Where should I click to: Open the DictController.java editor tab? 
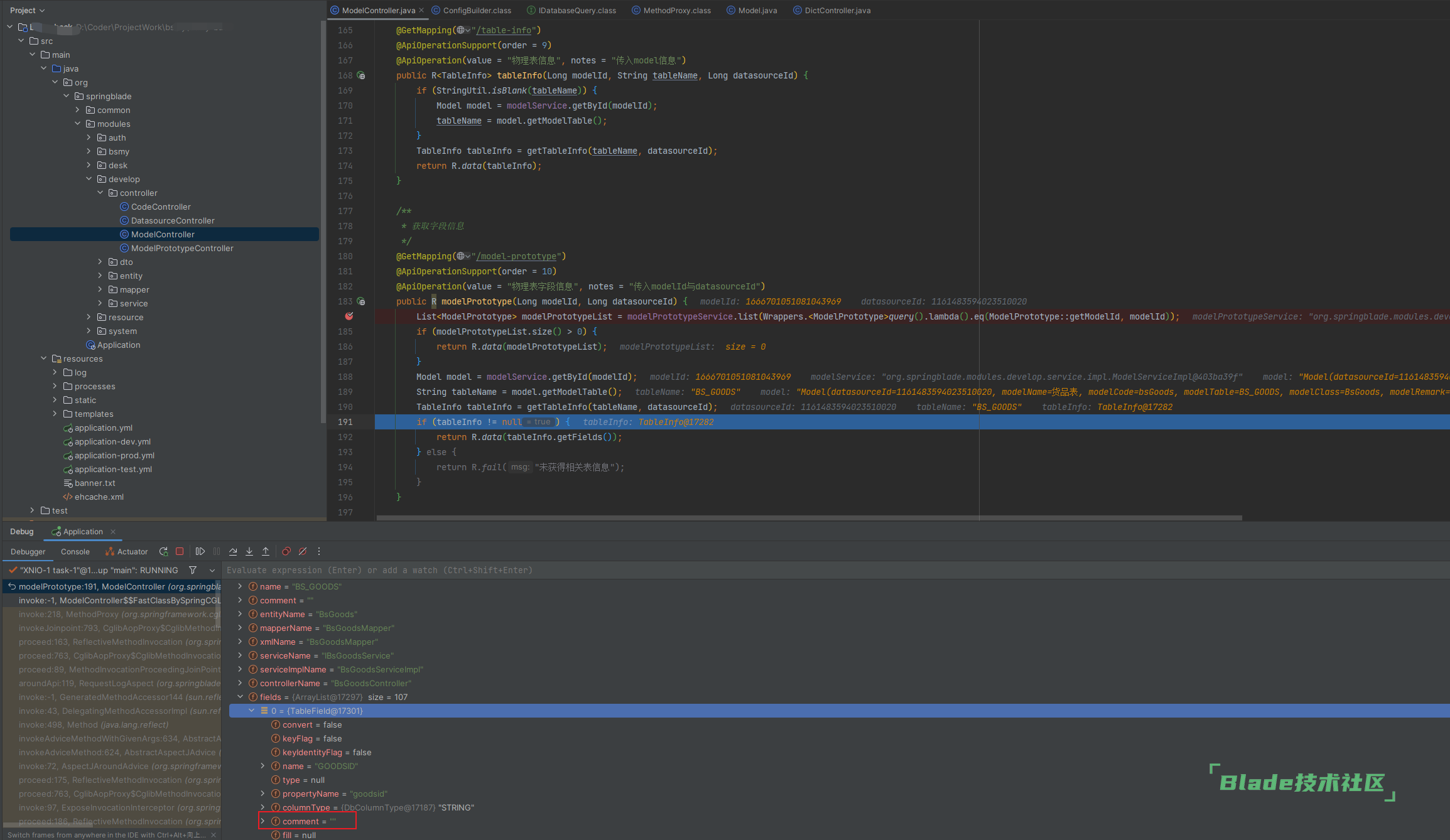832,10
